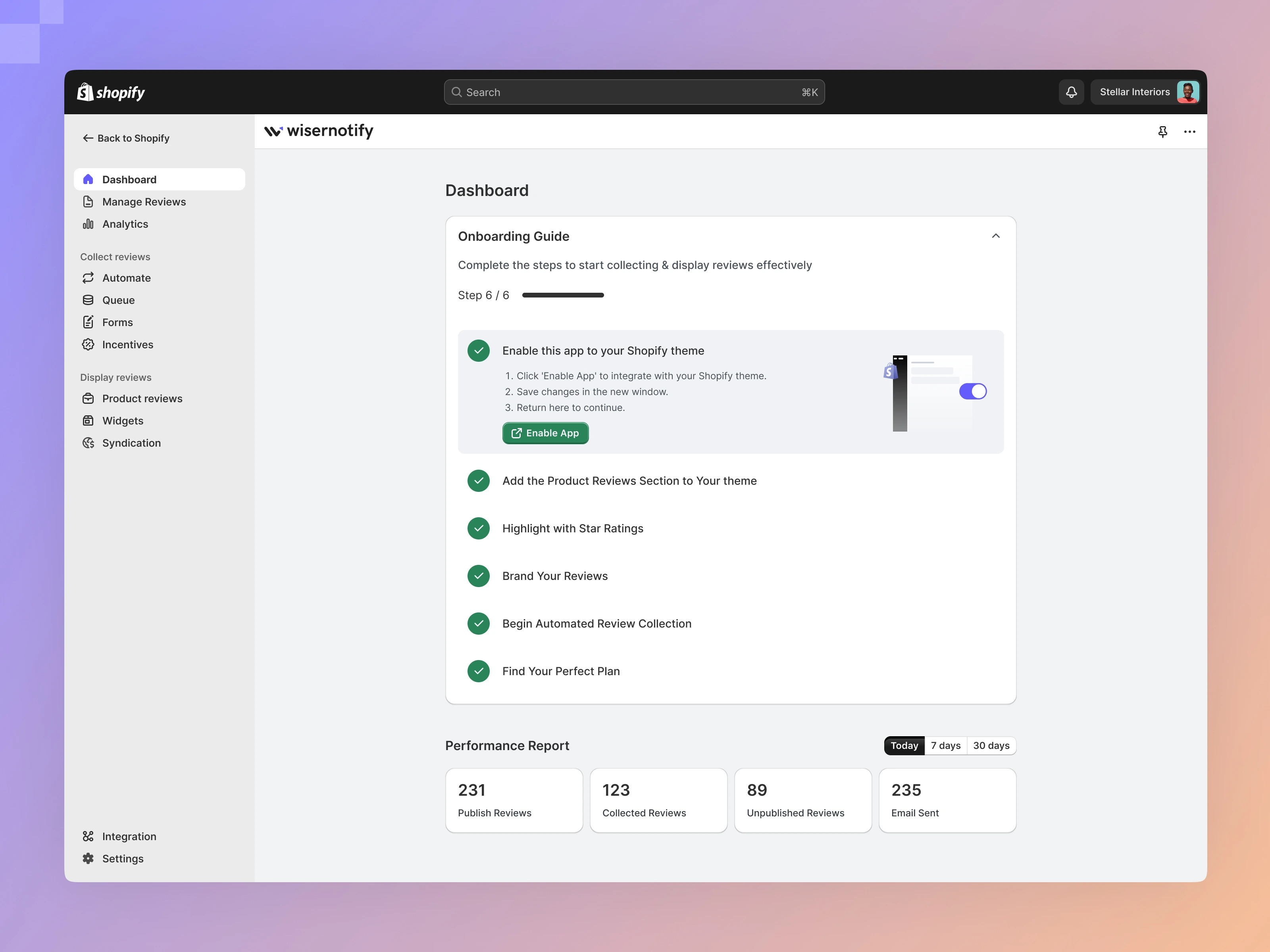1270x952 pixels.
Task: Click checkmark for Highlight with Star Ratings
Action: point(478,528)
